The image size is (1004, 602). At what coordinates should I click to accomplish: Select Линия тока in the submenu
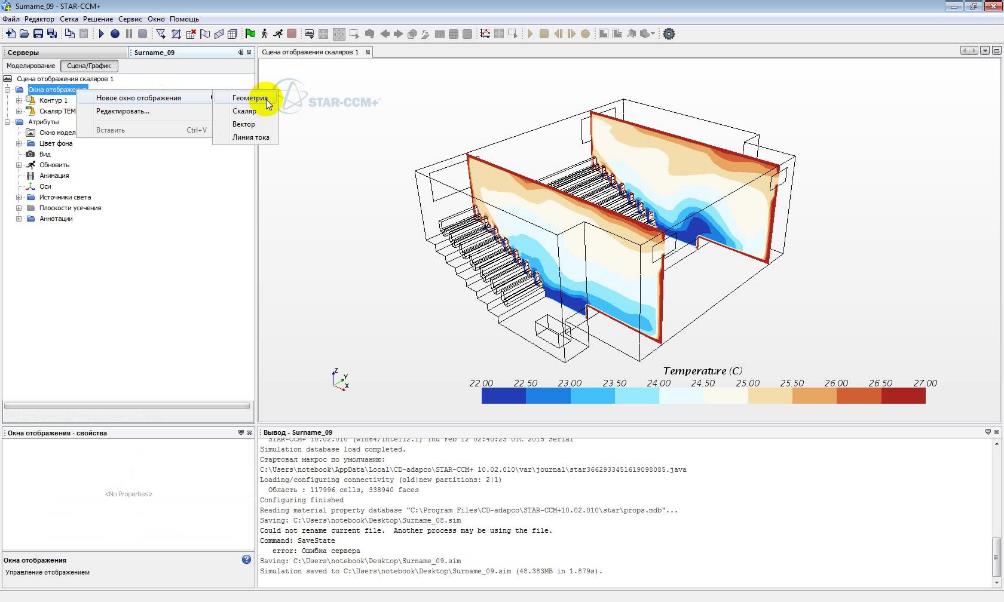coord(250,137)
